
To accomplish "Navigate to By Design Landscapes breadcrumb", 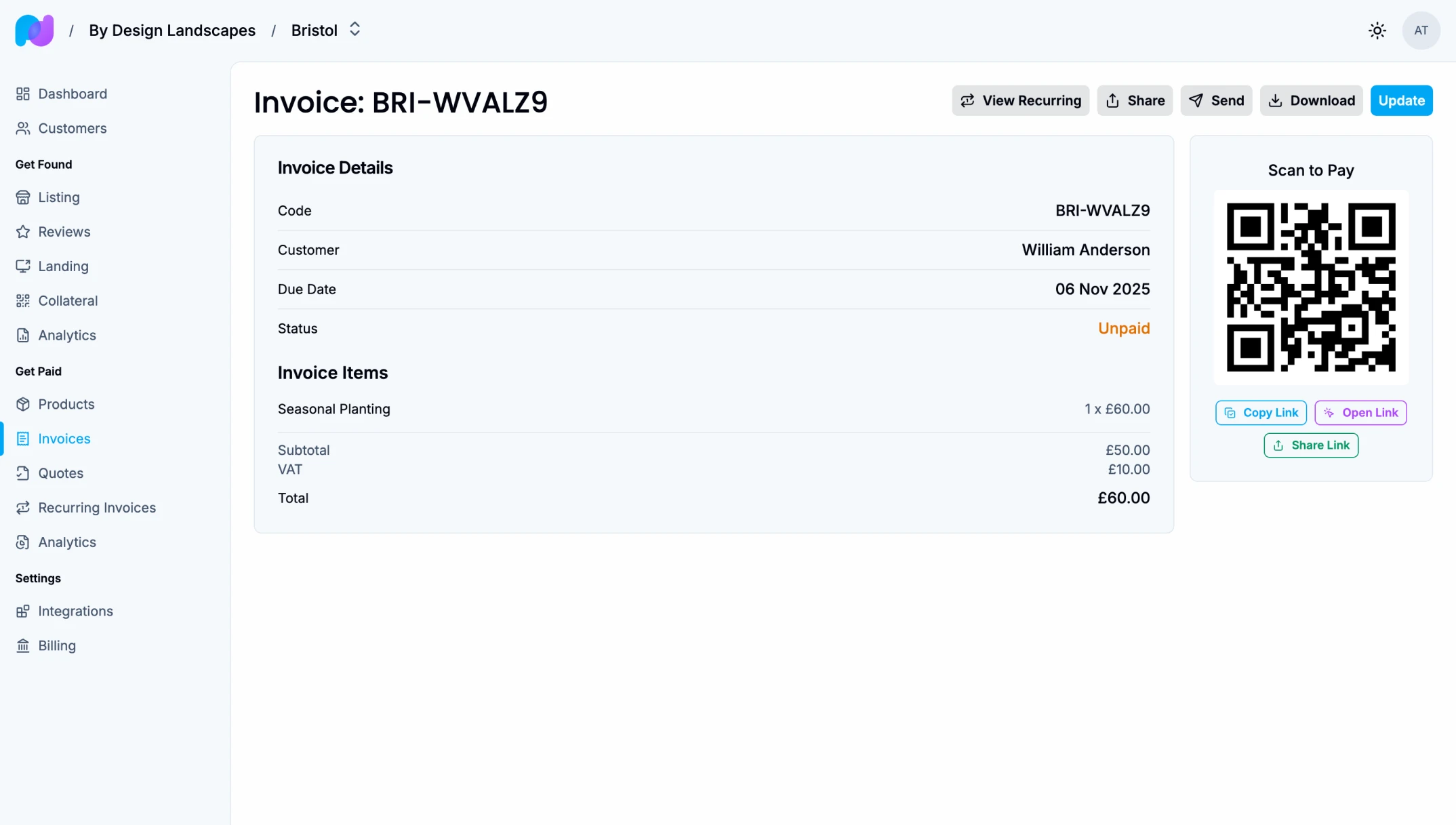I will click(x=172, y=30).
